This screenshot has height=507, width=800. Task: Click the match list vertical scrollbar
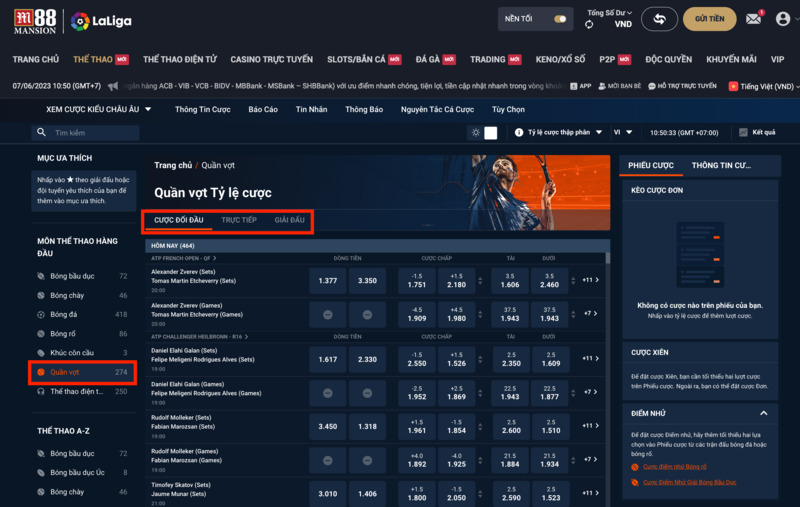(608, 258)
